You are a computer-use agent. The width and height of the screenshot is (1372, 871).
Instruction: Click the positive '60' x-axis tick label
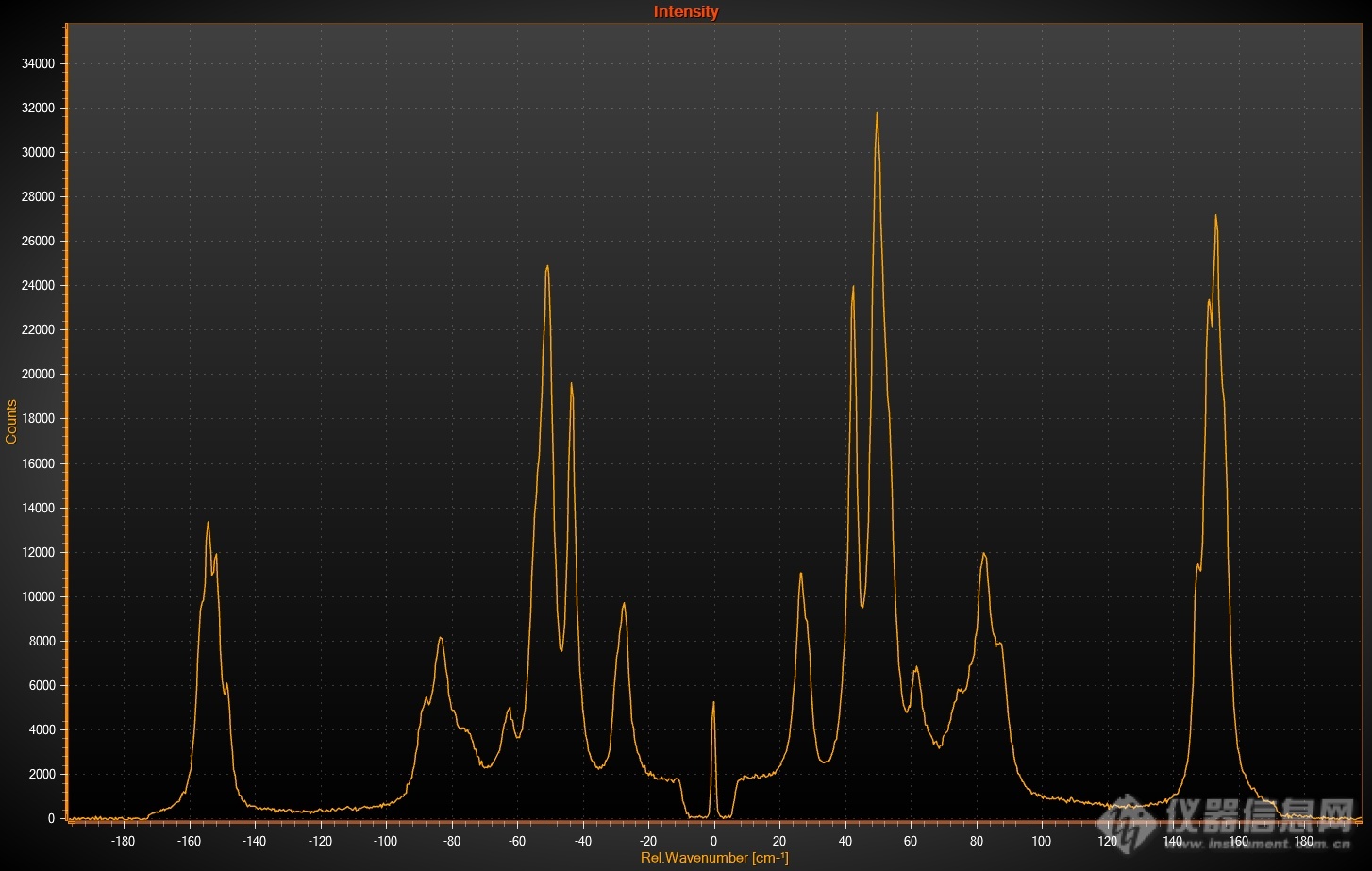(x=911, y=841)
